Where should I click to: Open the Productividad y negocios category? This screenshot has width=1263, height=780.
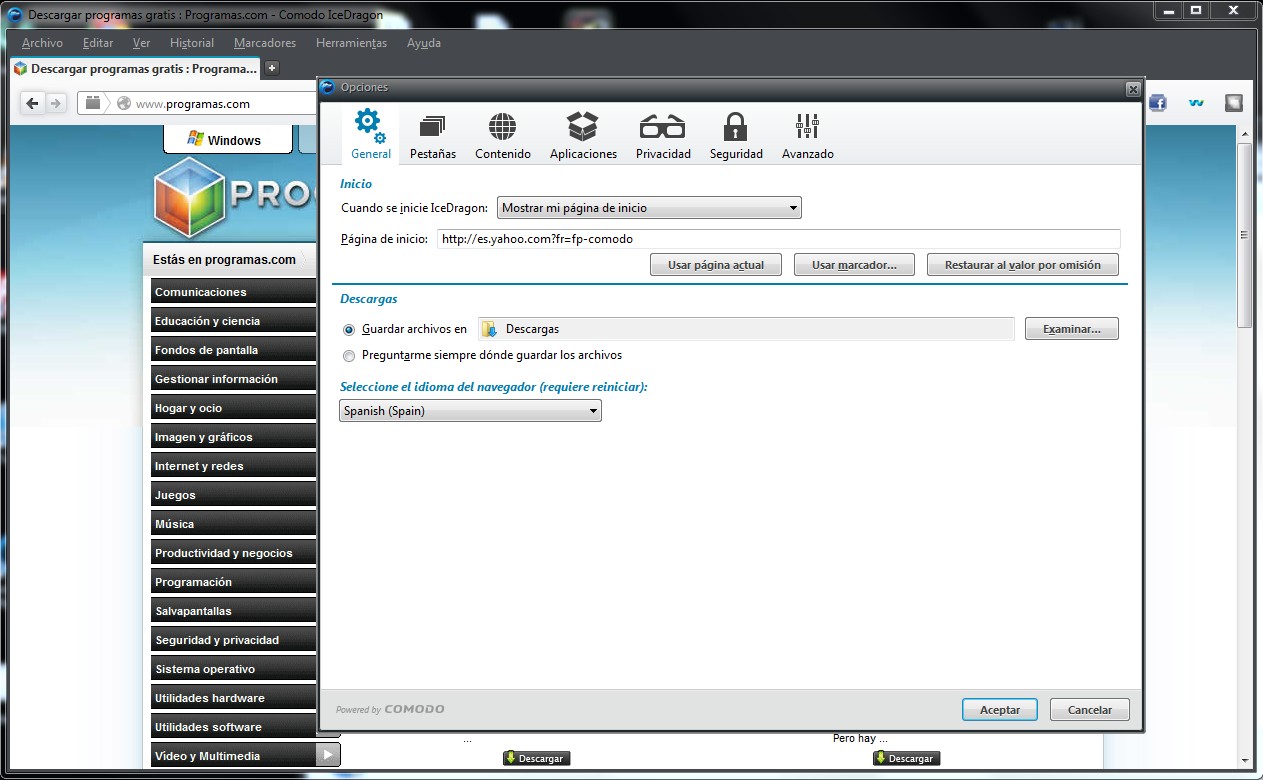(x=234, y=553)
